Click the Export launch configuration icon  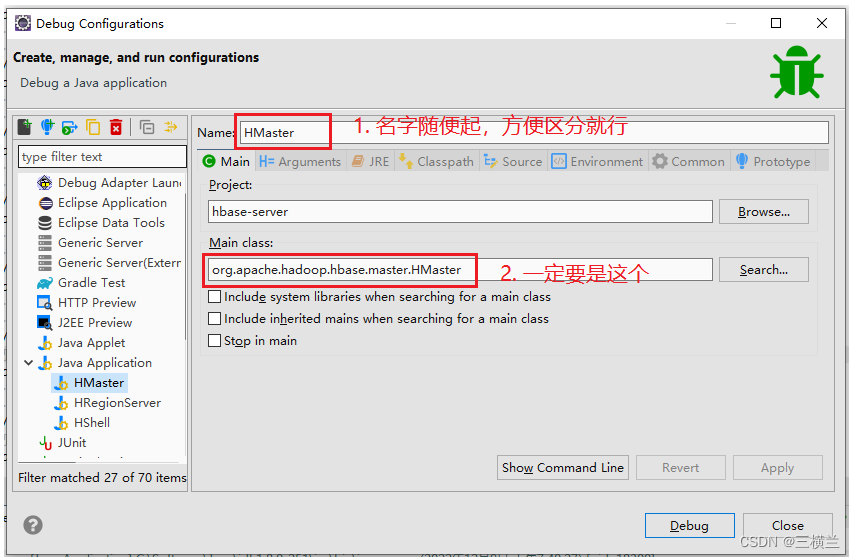click(x=70, y=127)
